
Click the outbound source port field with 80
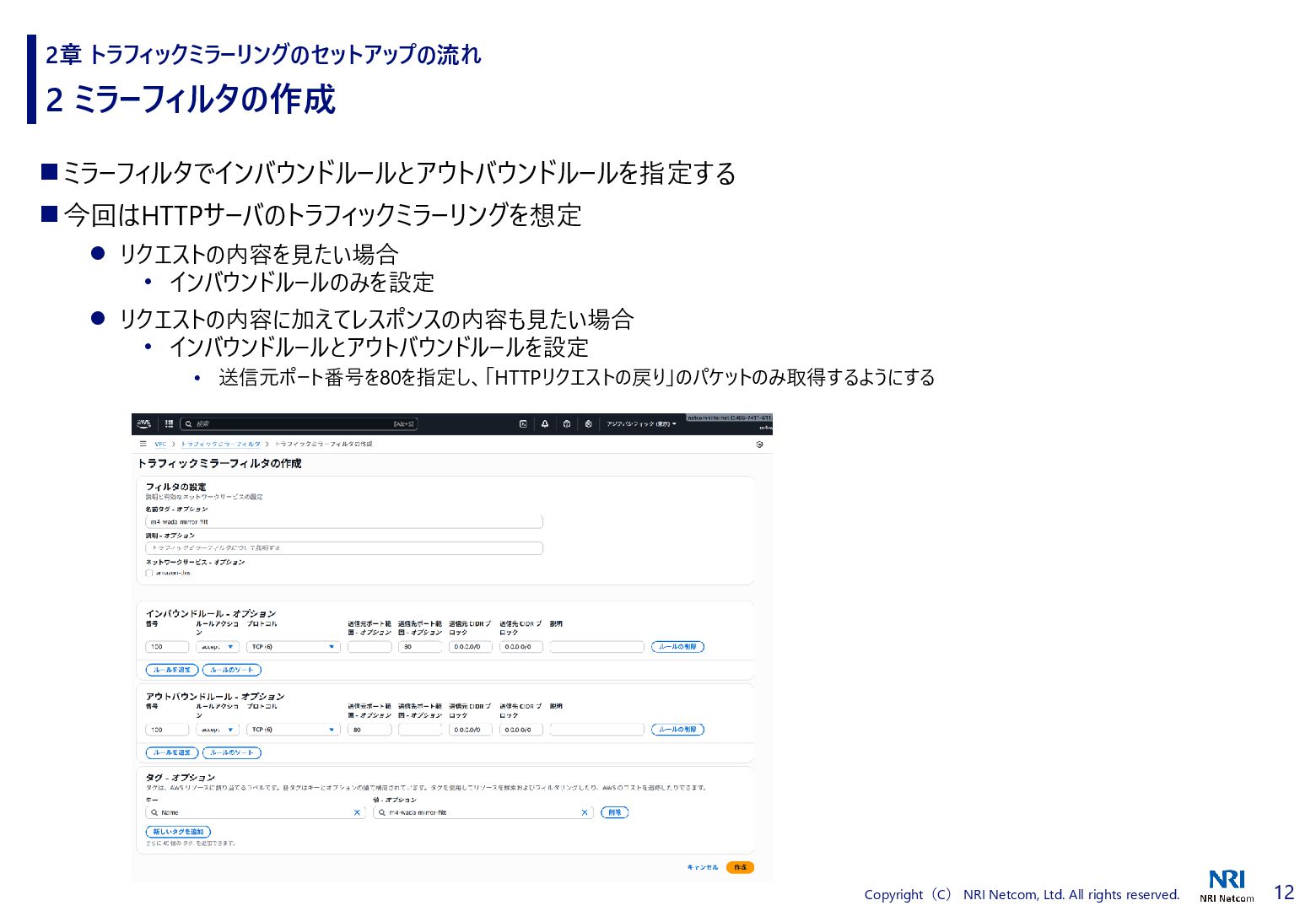369,730
